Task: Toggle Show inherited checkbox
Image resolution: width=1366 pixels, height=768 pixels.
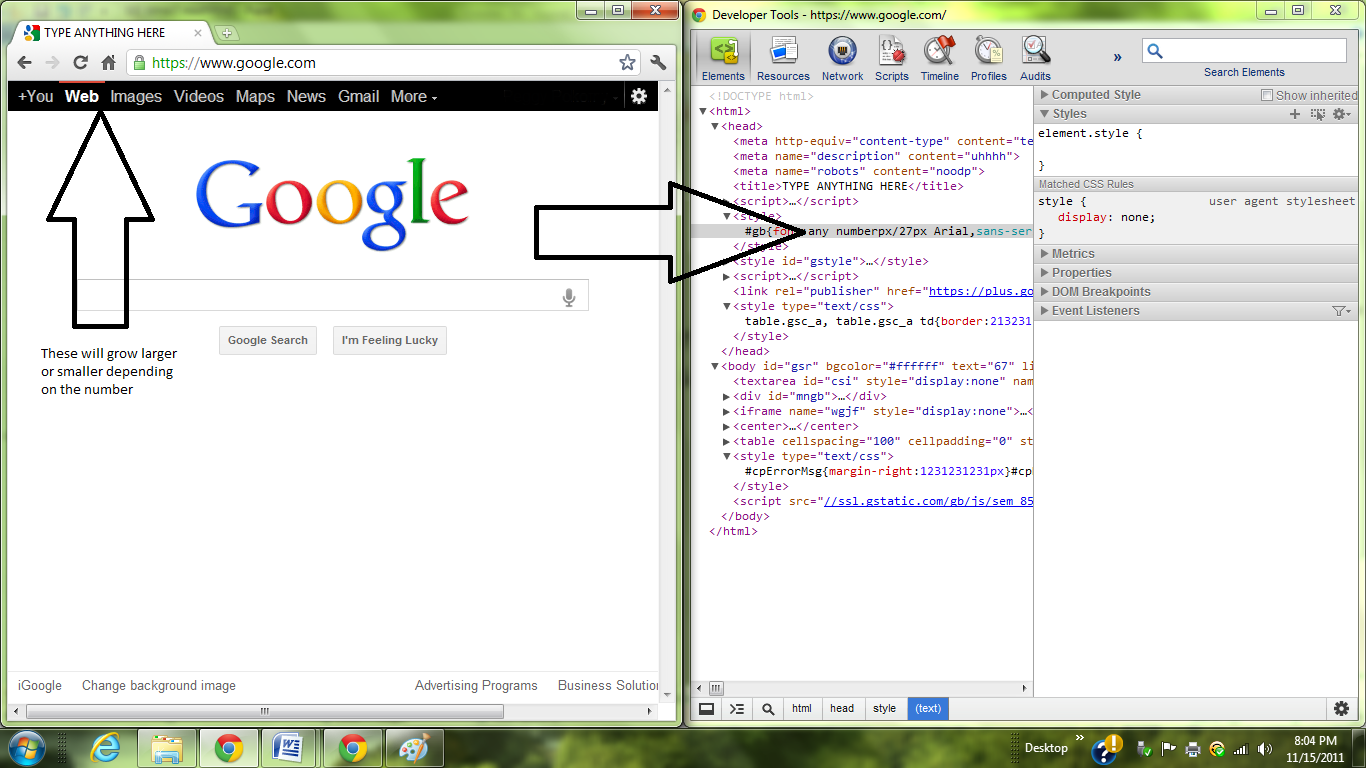Action: coord(1267,95)
